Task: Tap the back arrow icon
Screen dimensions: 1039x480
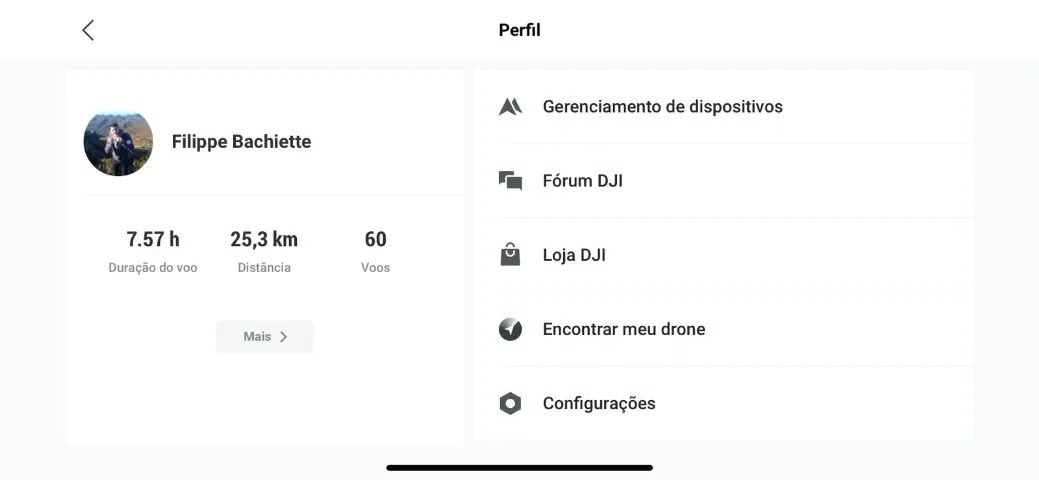Action: pos(88,30)
